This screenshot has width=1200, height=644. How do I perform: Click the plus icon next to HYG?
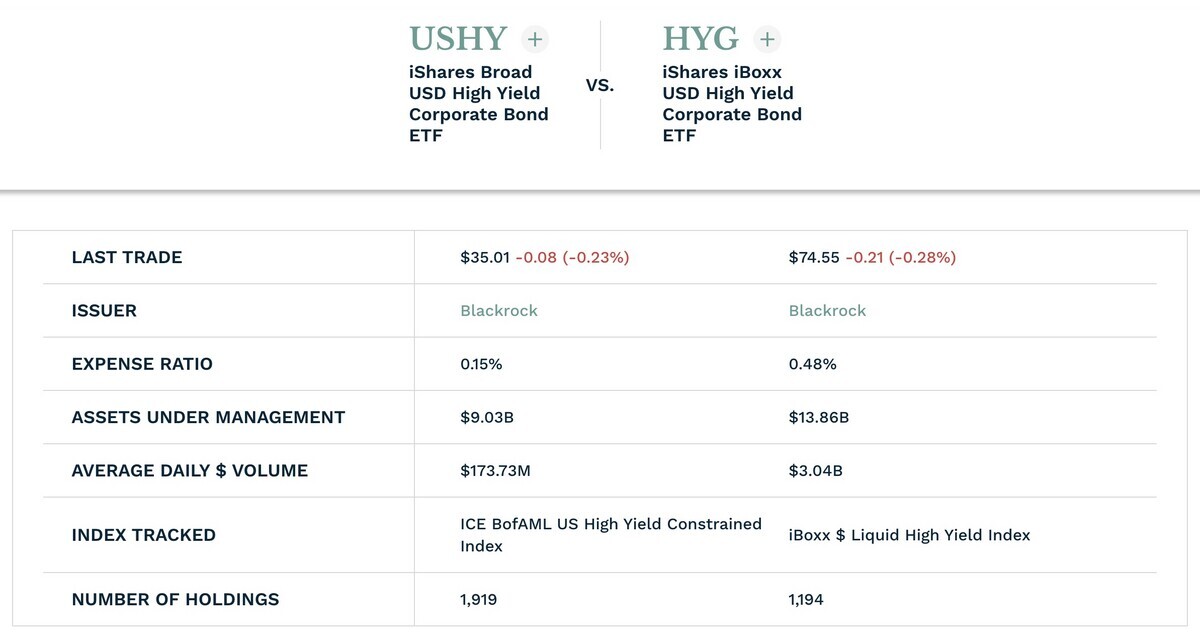[767, 39]
